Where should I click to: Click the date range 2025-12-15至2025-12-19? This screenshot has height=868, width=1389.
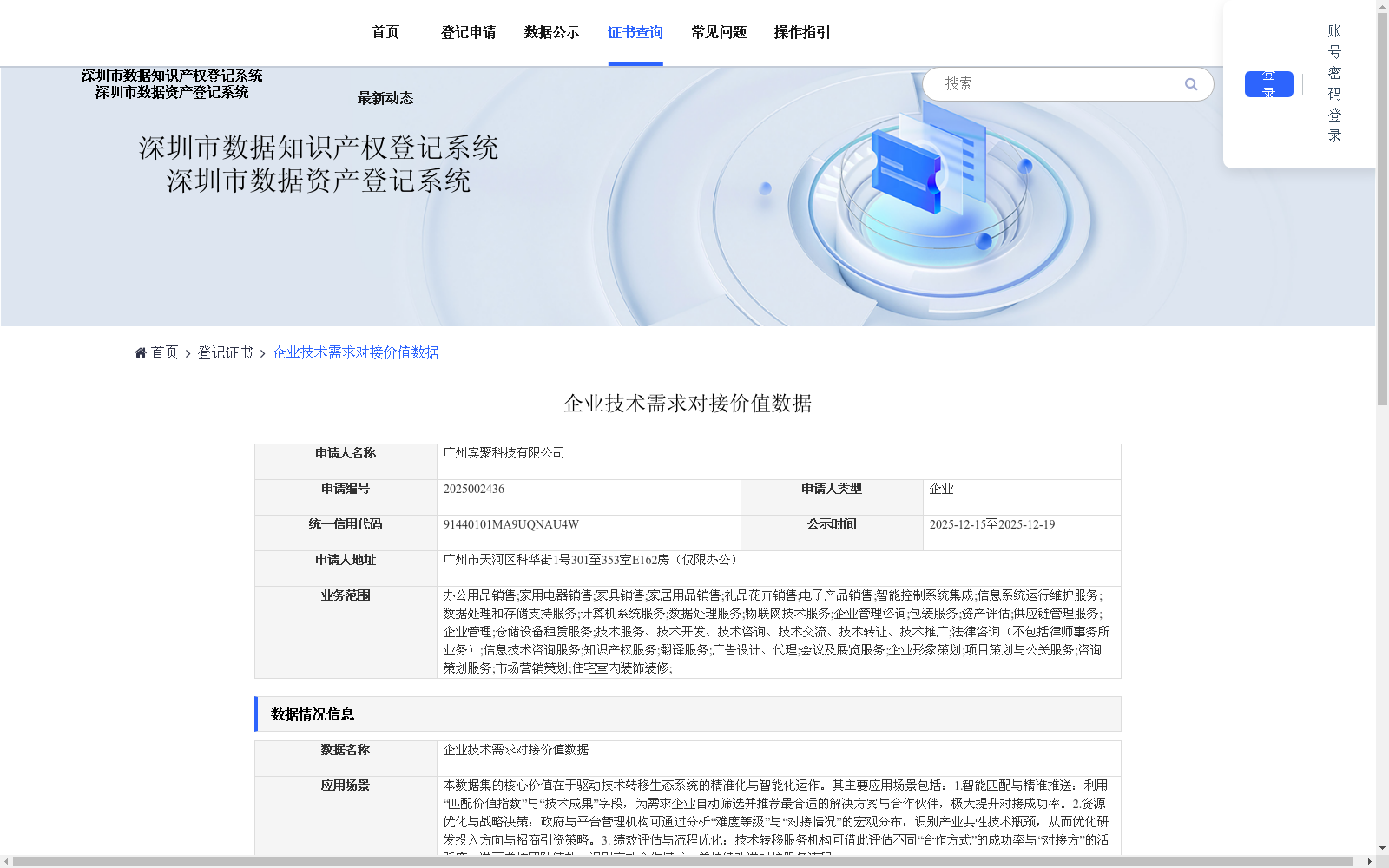[x=992, y=524]
